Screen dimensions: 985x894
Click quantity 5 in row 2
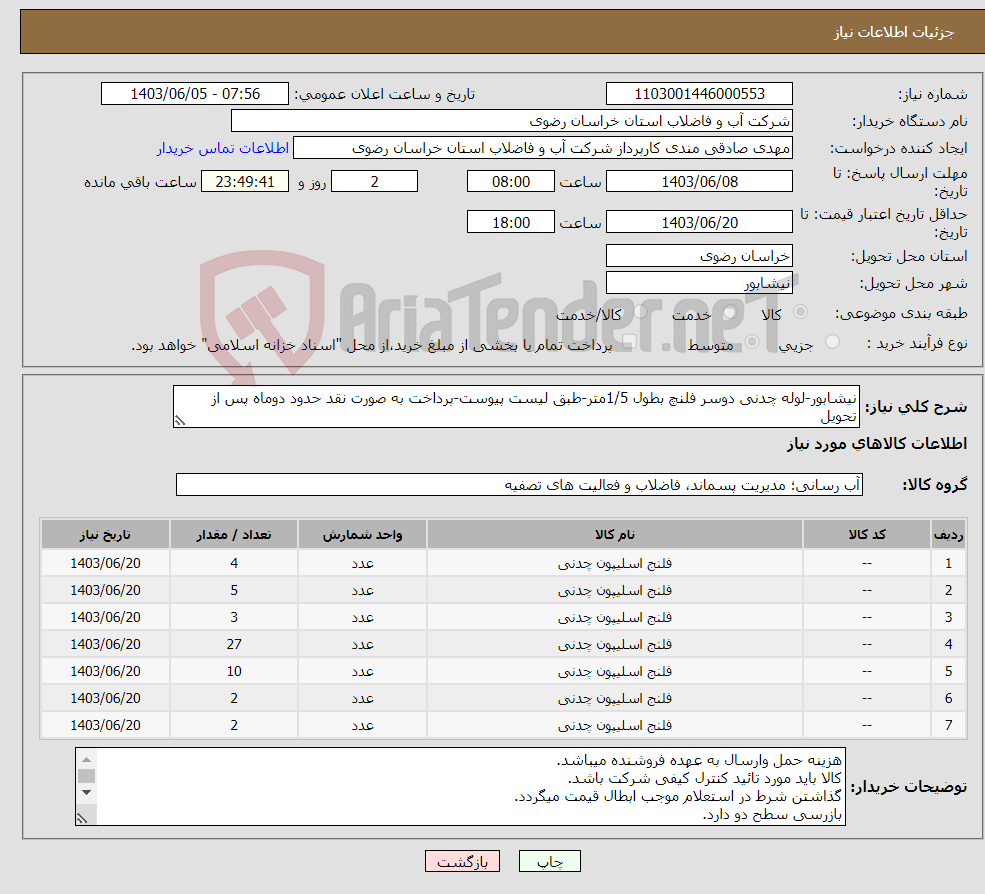234,591
